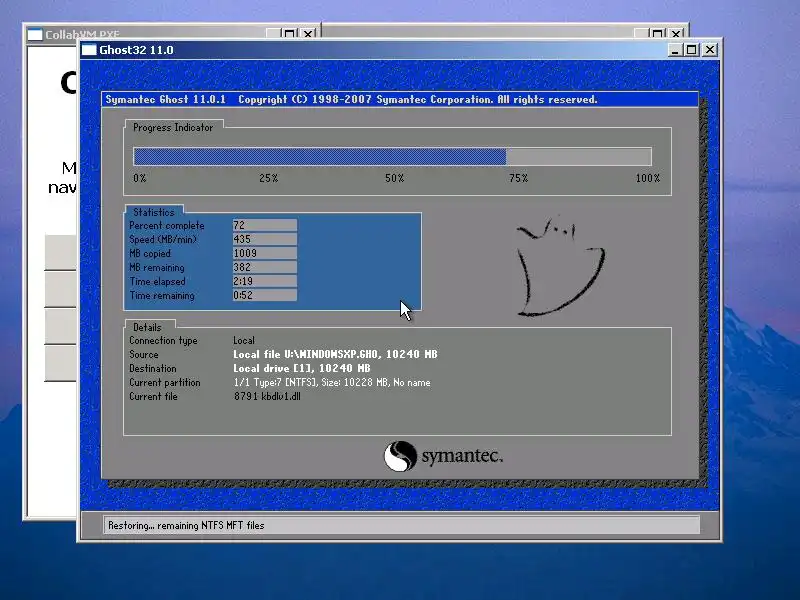
Task: Click the 50% progress mark label
Action: point(394,178)
